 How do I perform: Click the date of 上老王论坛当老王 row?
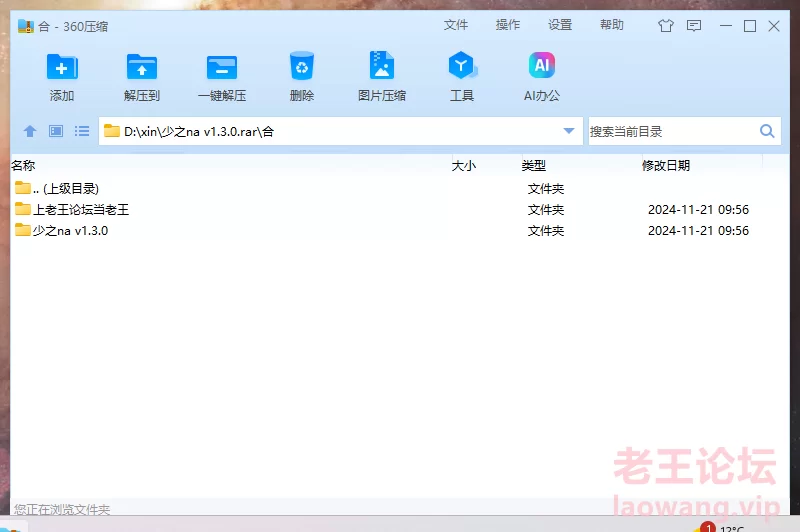(x=698, y=210)
